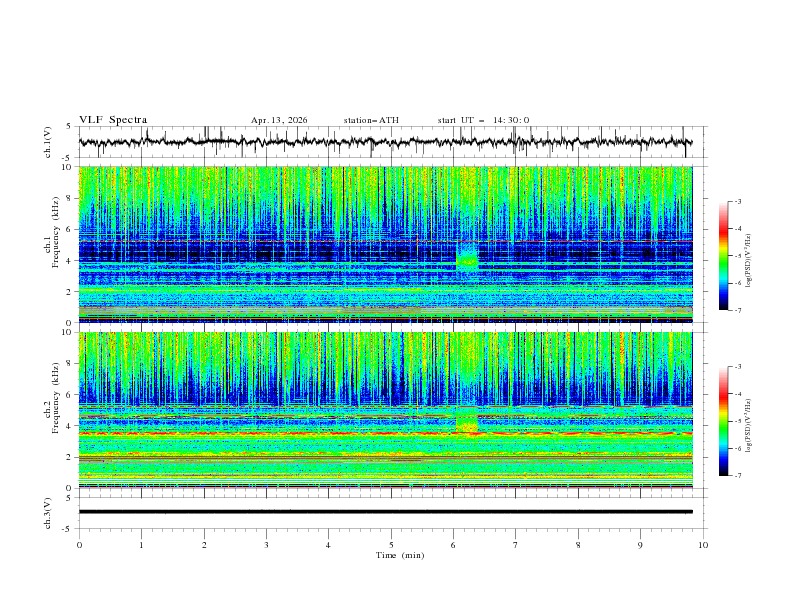Click the "4" frequency tick on ch.1 spectrogram
The height and width of the screenshot is (612, 792).
tap(70, 261)
